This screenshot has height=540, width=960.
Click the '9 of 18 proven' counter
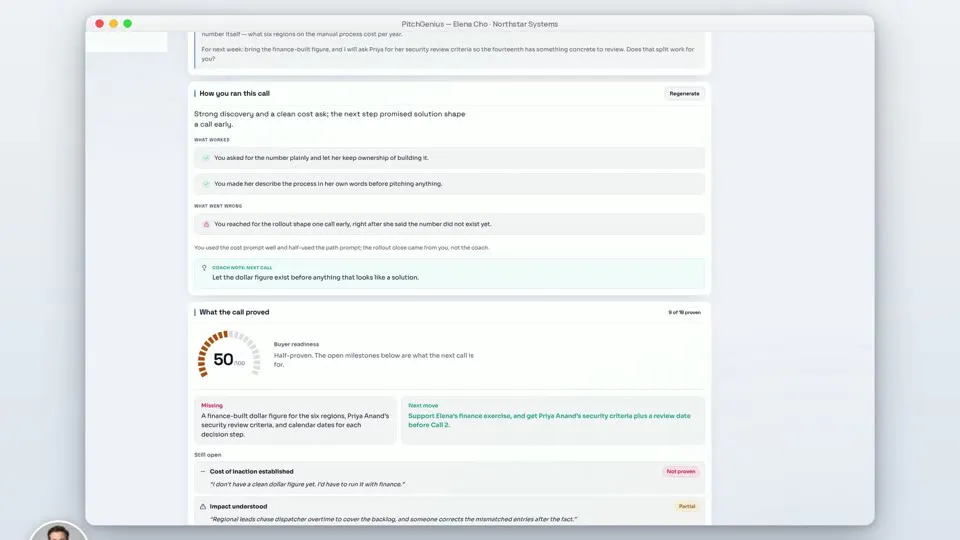coord(684,312)
